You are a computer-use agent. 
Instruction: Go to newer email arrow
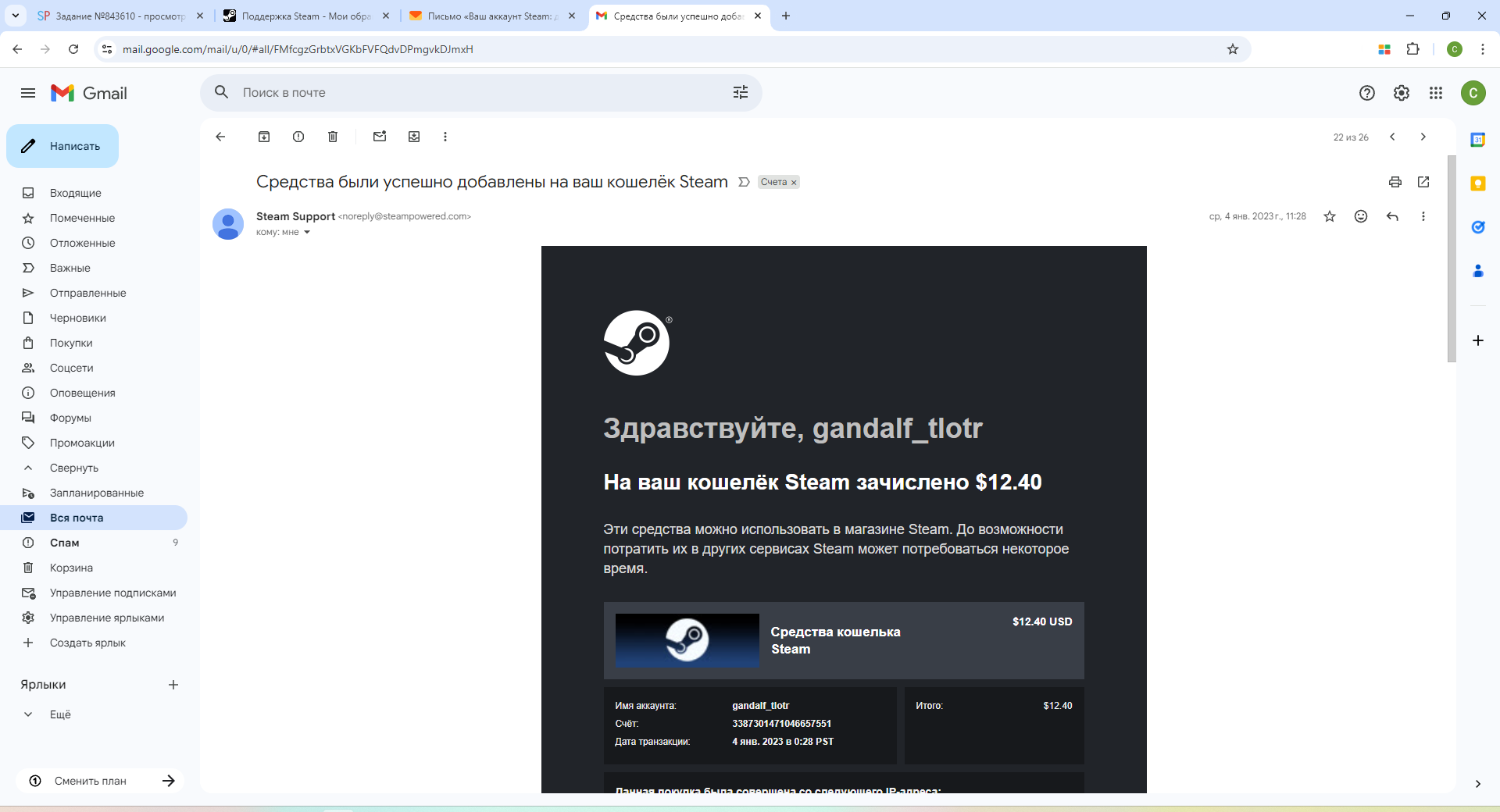(1392, 137)
